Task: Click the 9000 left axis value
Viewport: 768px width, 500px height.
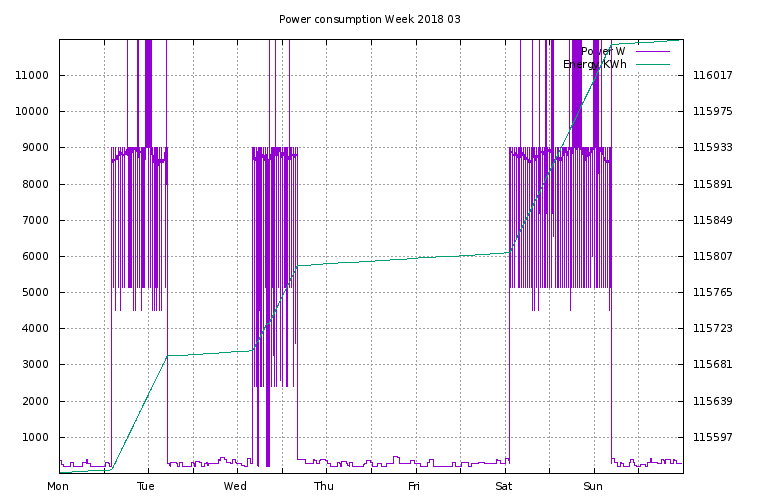Action: [x=35, y=148]
